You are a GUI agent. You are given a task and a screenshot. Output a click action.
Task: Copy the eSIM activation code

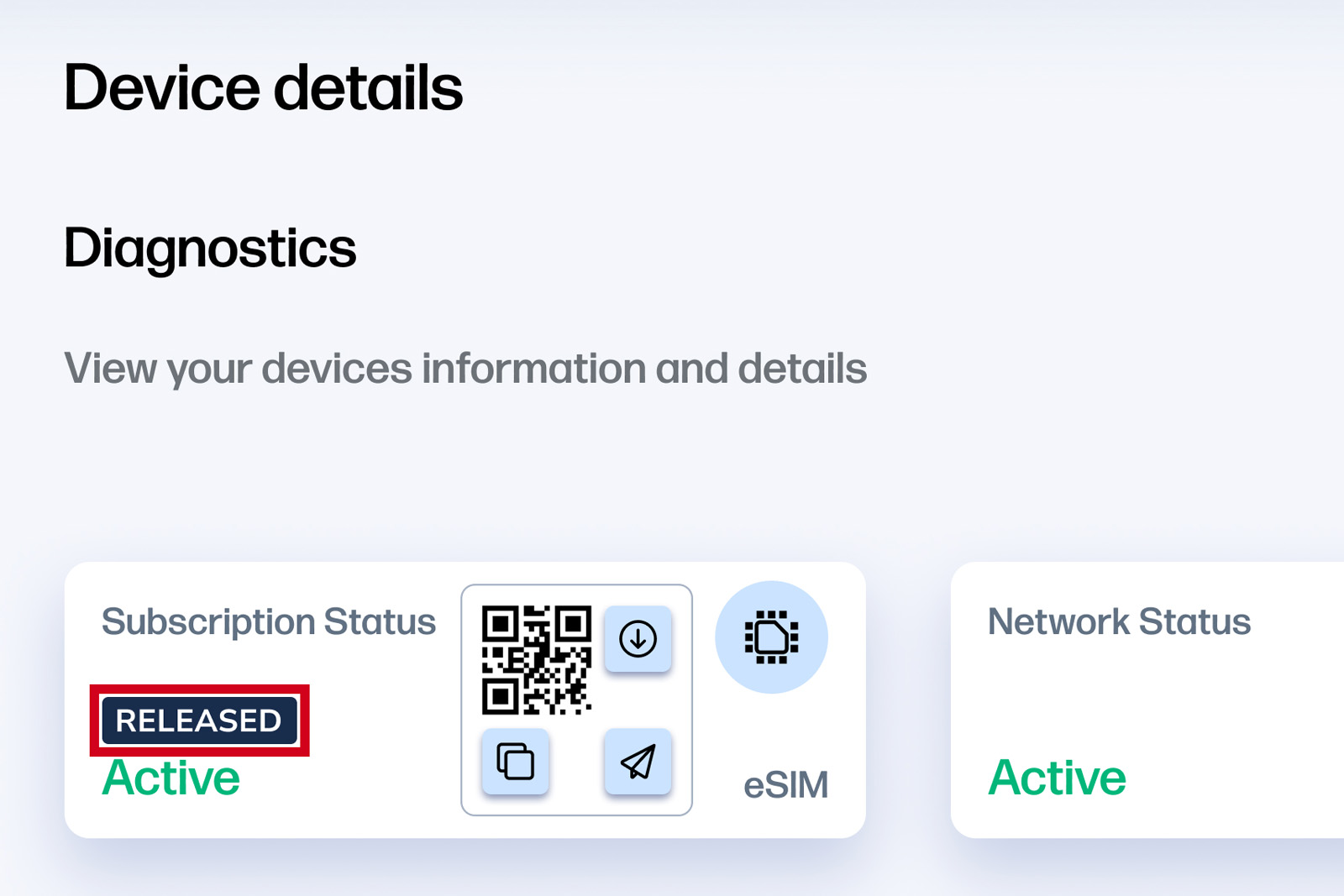coord(515,762)
